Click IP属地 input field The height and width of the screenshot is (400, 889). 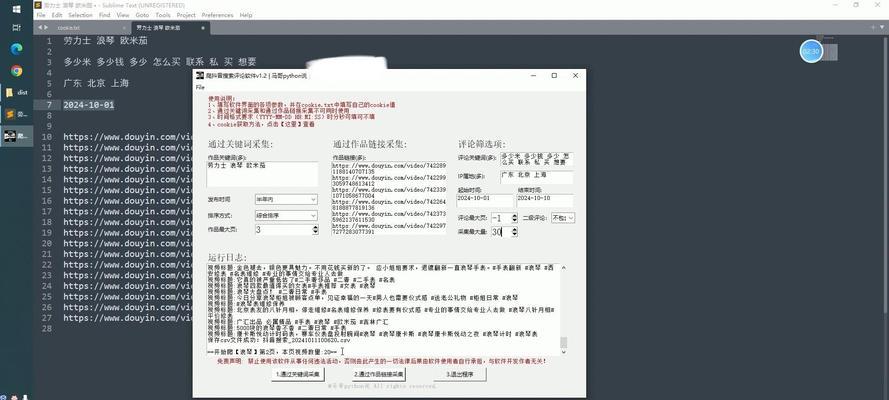536,178
